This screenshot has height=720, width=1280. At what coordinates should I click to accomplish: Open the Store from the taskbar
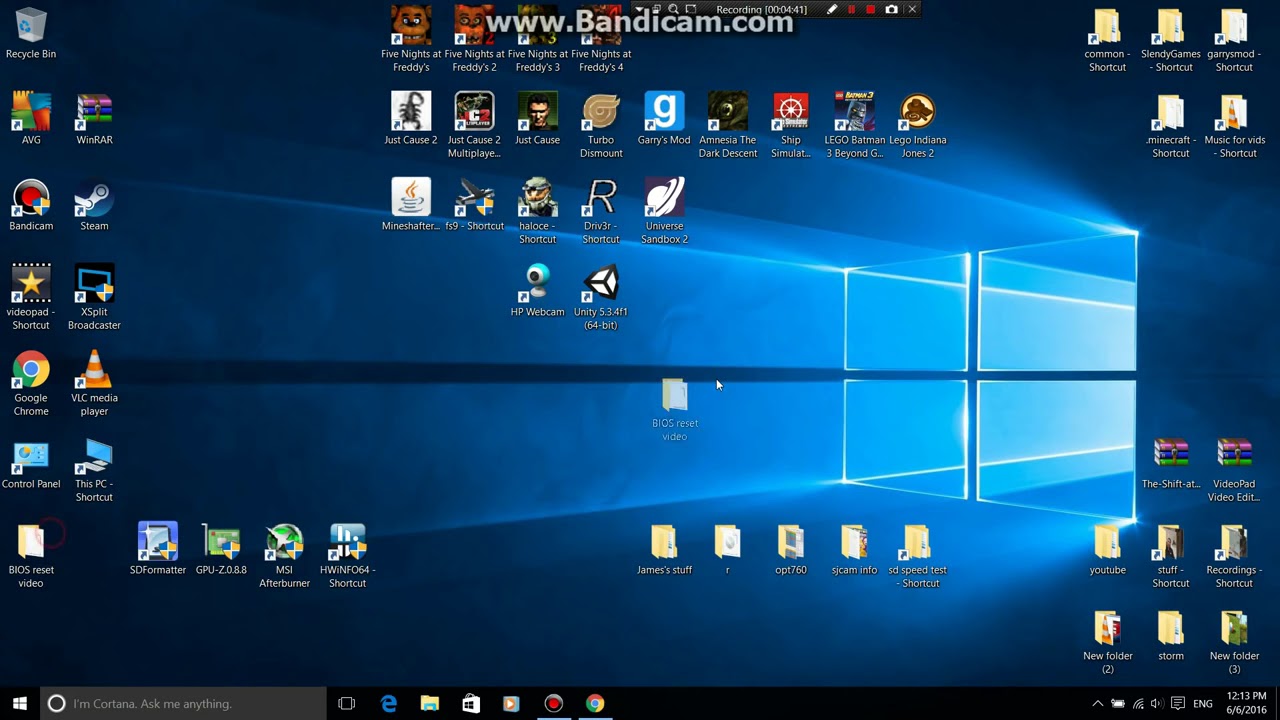click(471, 704)
